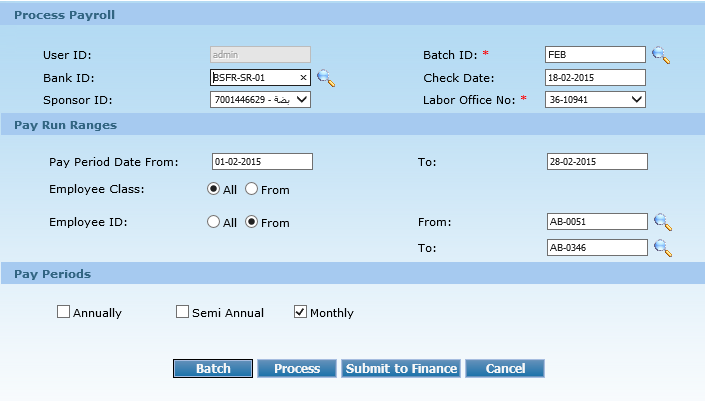Select All radio for Employee ID
This screenshot has height=401, width=705.
point(214,222)
